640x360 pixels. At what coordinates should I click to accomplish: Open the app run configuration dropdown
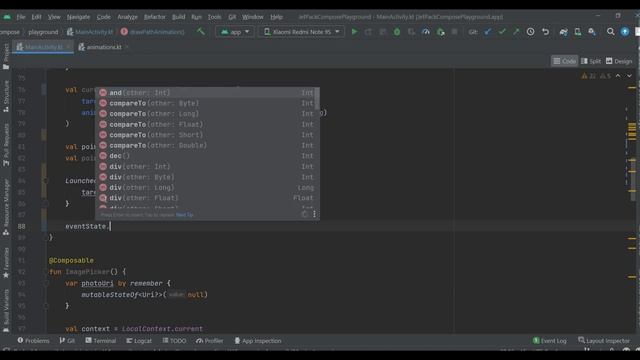pyautogui.click(x=235, y=32)
